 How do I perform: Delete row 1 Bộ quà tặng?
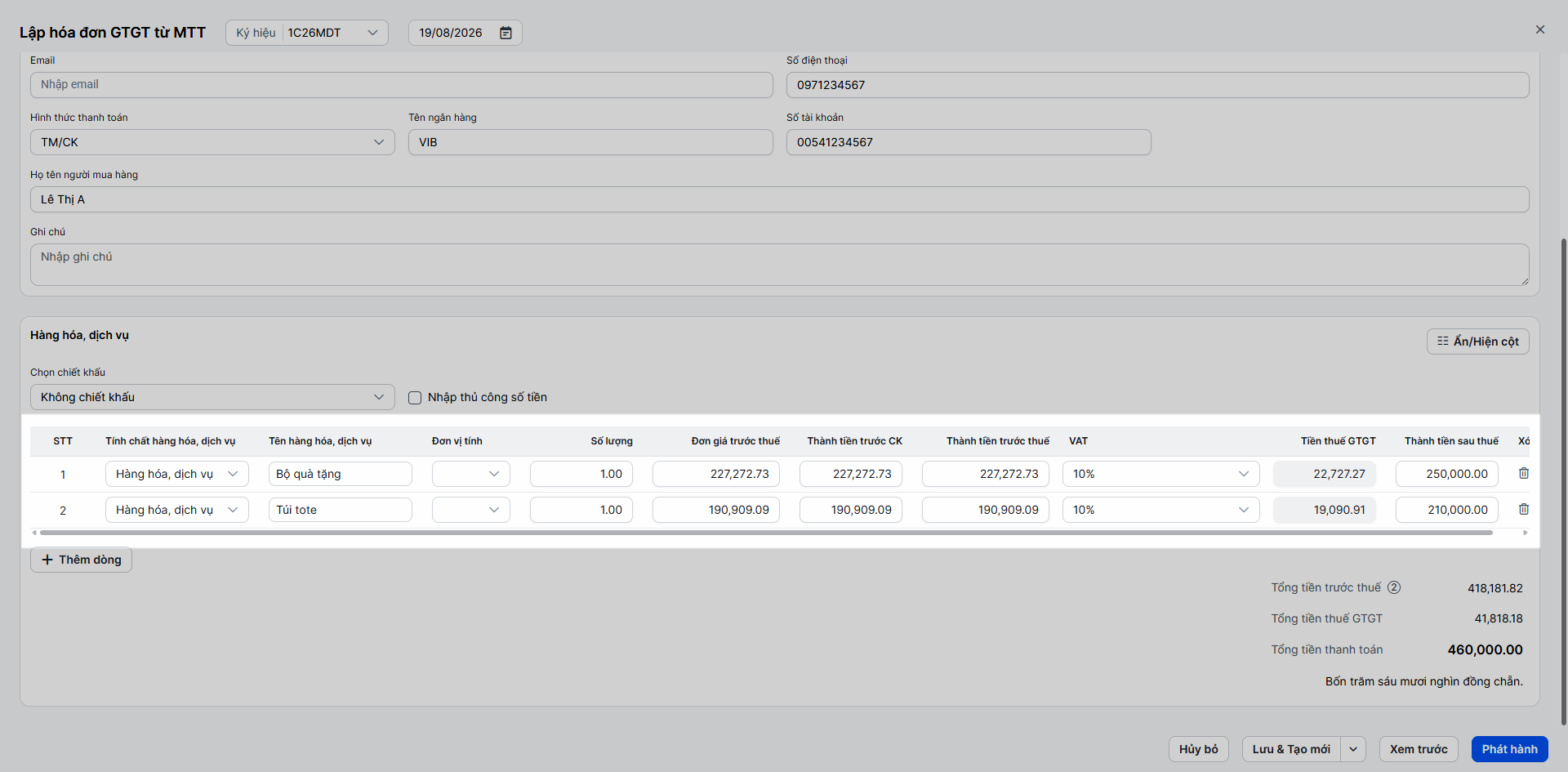tap(1523, 473)
